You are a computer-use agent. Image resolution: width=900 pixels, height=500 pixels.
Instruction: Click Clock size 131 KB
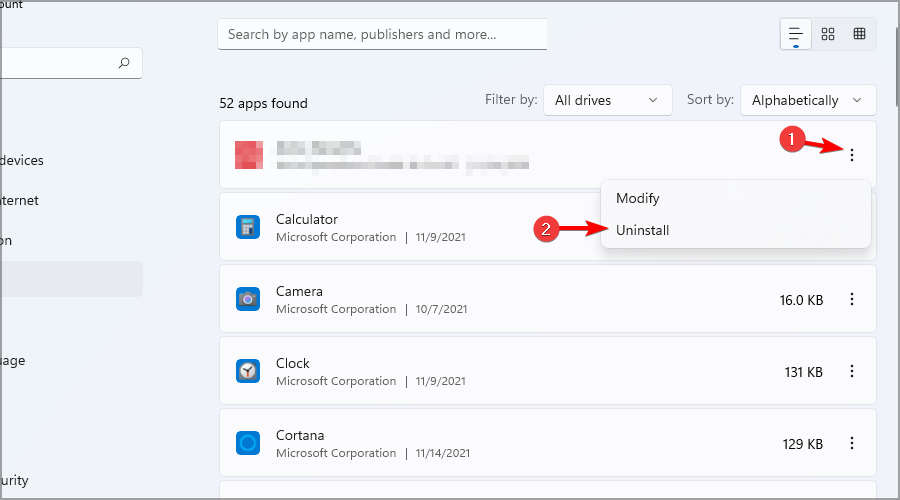tap(804, 372)
